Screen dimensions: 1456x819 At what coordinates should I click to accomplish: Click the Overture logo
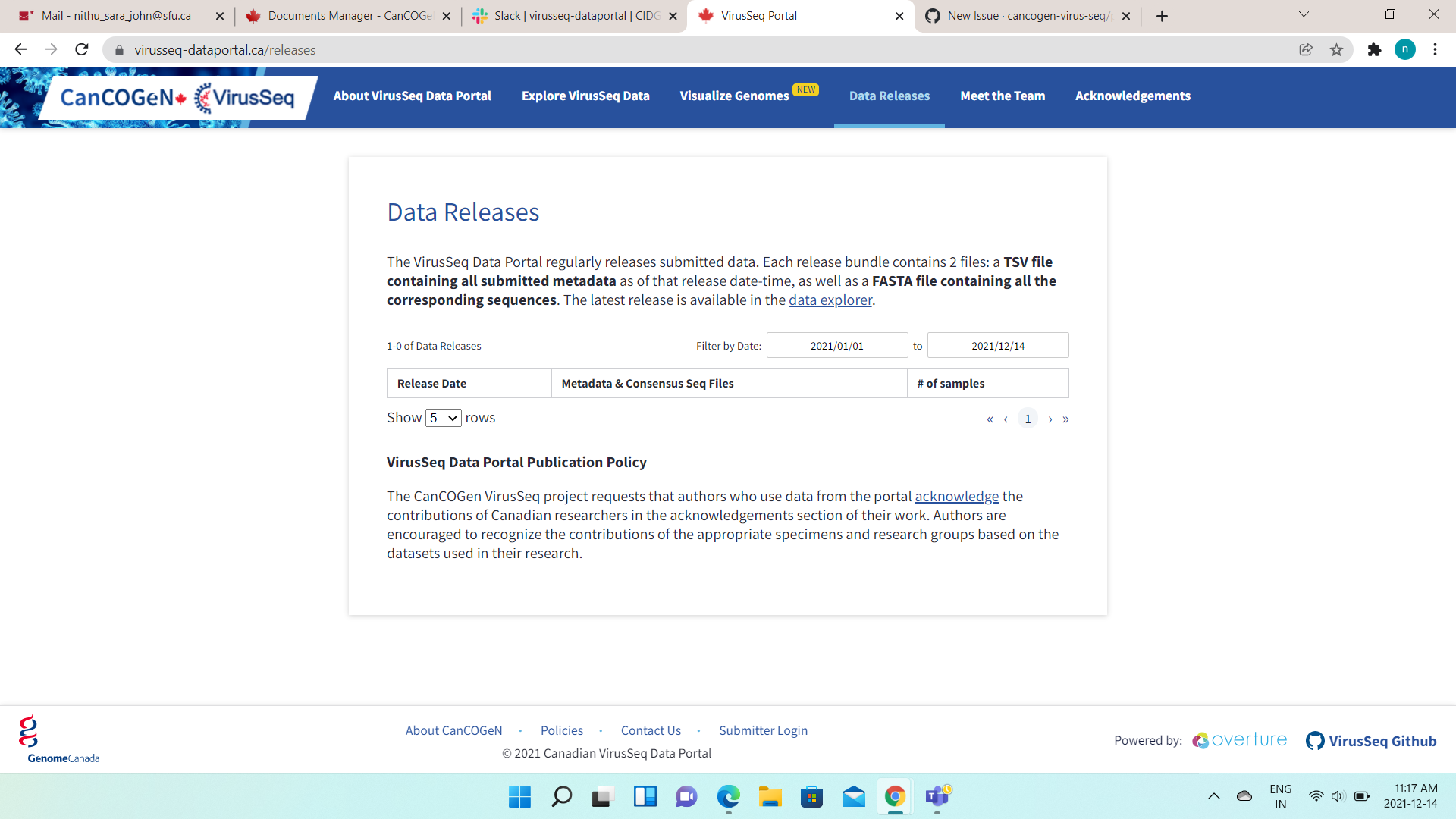(1238, 740)
